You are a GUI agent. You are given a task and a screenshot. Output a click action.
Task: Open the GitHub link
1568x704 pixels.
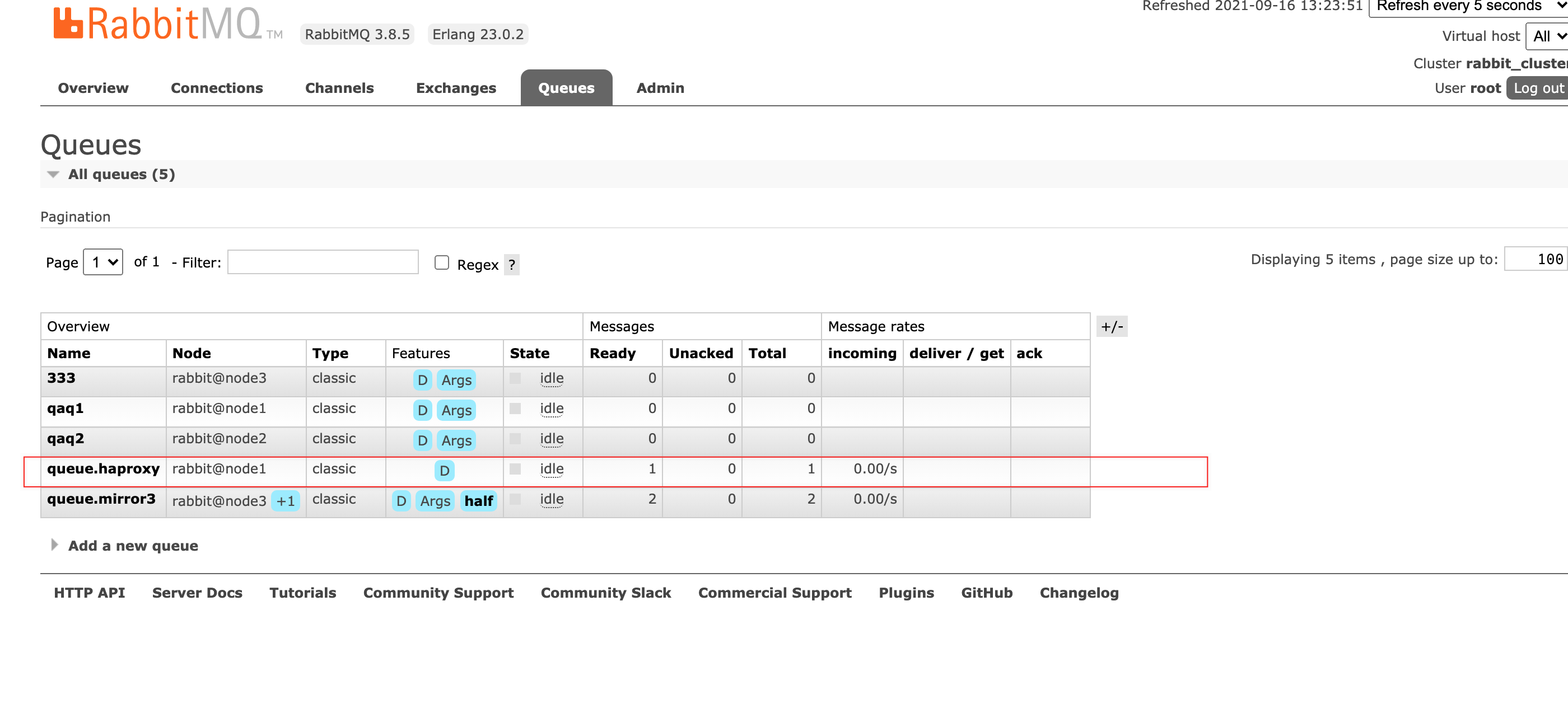coord(987,593)
